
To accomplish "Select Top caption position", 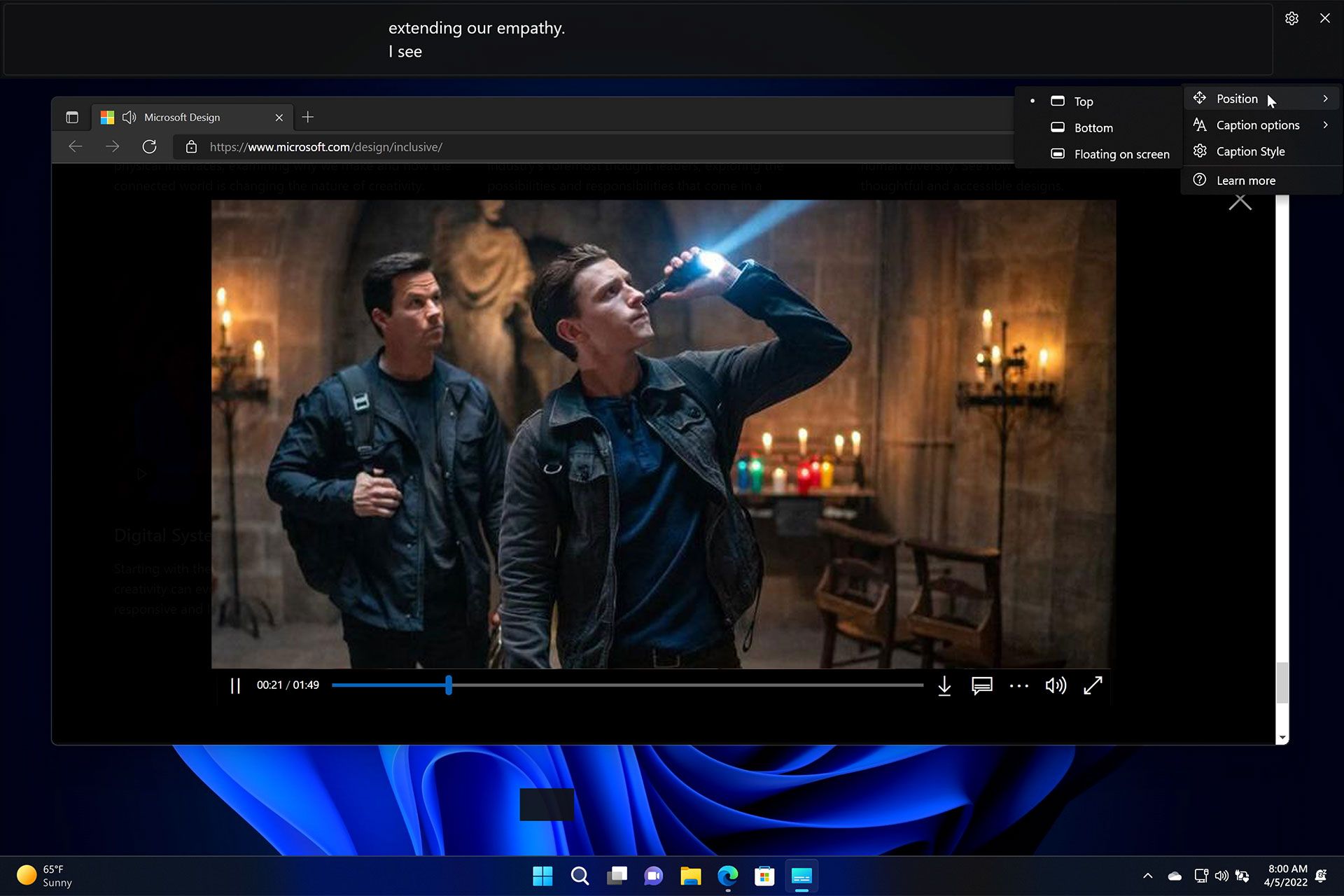I will point(1083,101).
